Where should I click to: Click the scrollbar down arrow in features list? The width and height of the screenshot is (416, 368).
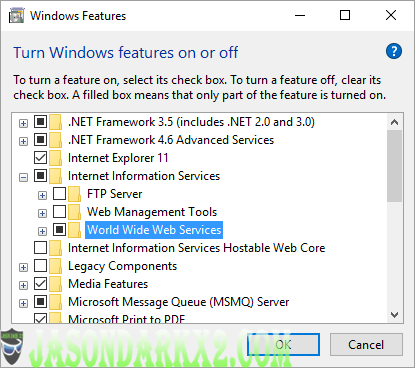click(x=394, y=314)
